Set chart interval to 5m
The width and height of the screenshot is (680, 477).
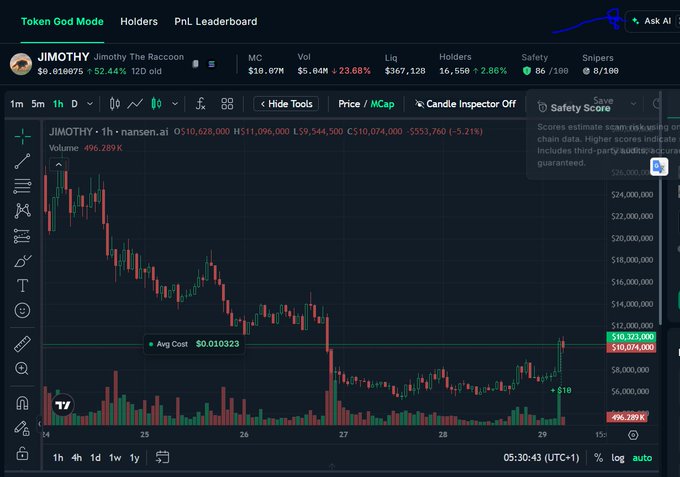tap(38, 104)
